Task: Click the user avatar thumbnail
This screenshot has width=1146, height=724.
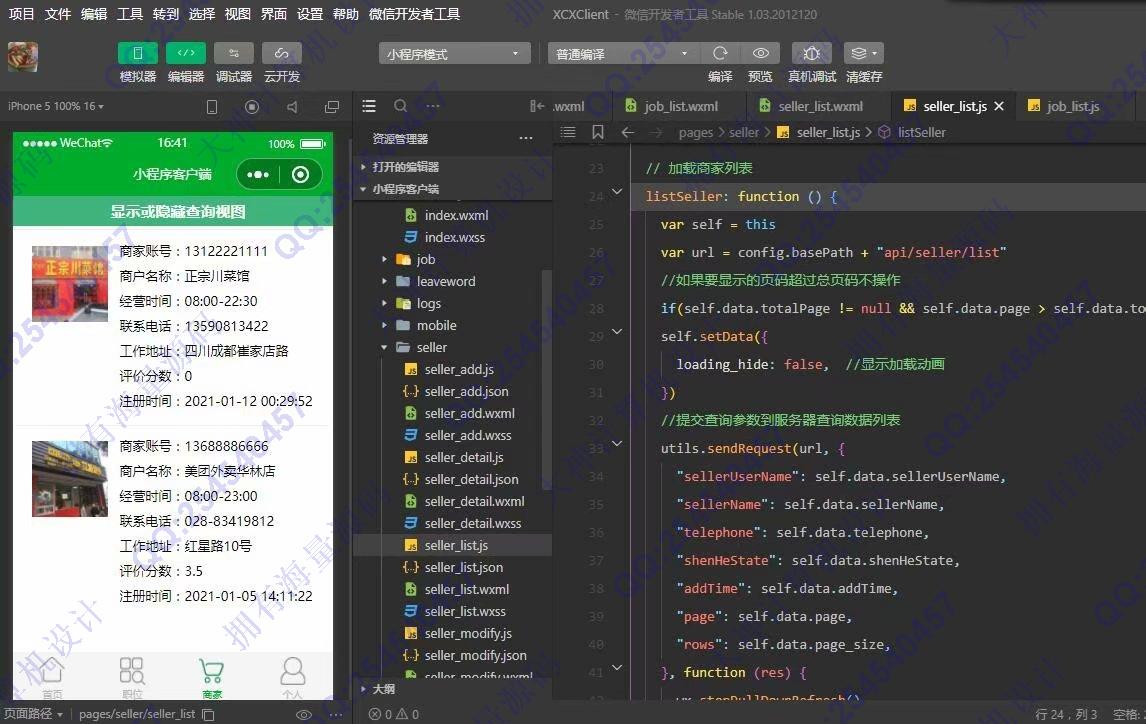Action: pos(23,57)
